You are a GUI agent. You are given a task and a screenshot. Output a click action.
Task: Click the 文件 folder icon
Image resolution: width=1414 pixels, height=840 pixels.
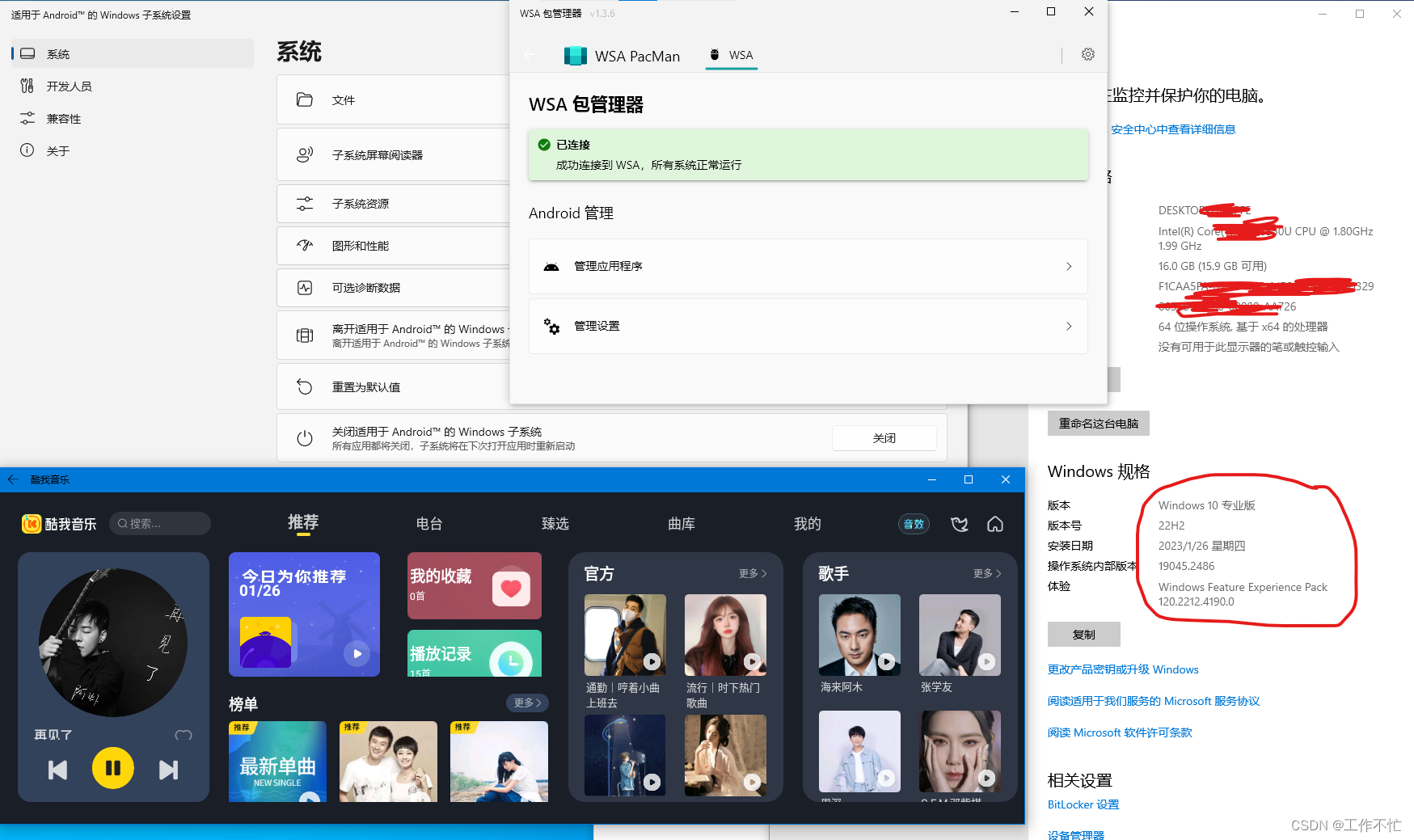coord(305,99)
